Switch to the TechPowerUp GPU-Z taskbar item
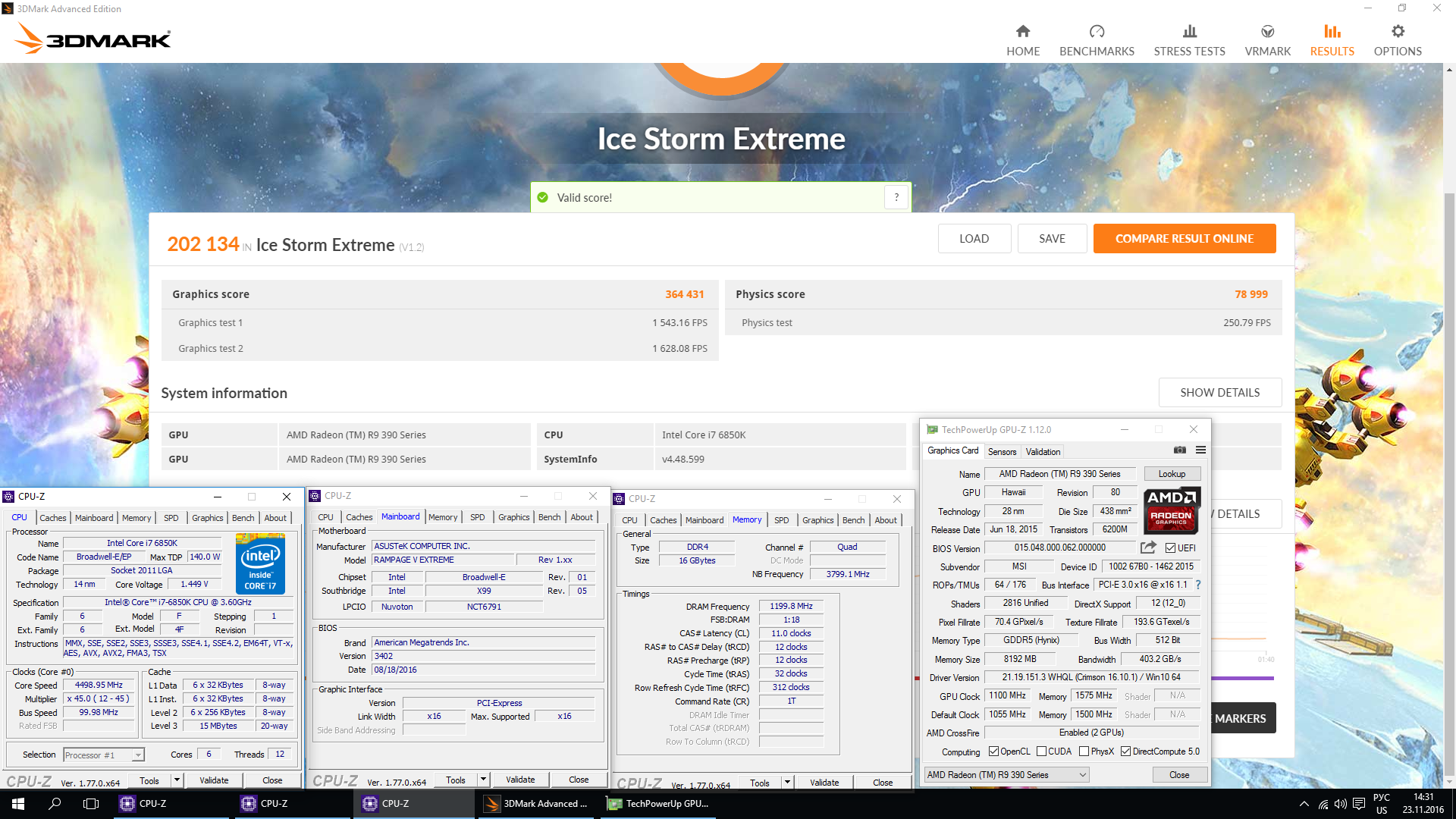The height and width of the screenshot is (819, 1456). 658,804
